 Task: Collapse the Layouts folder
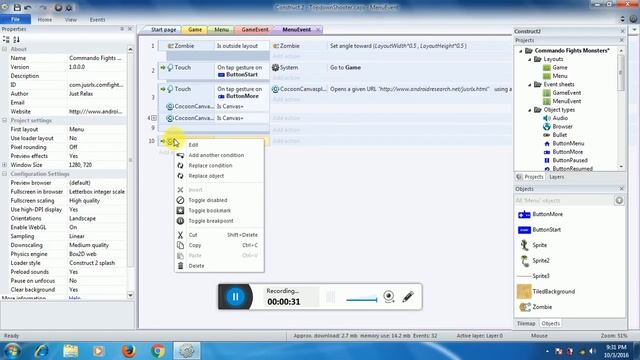click(x=530, y=60)
